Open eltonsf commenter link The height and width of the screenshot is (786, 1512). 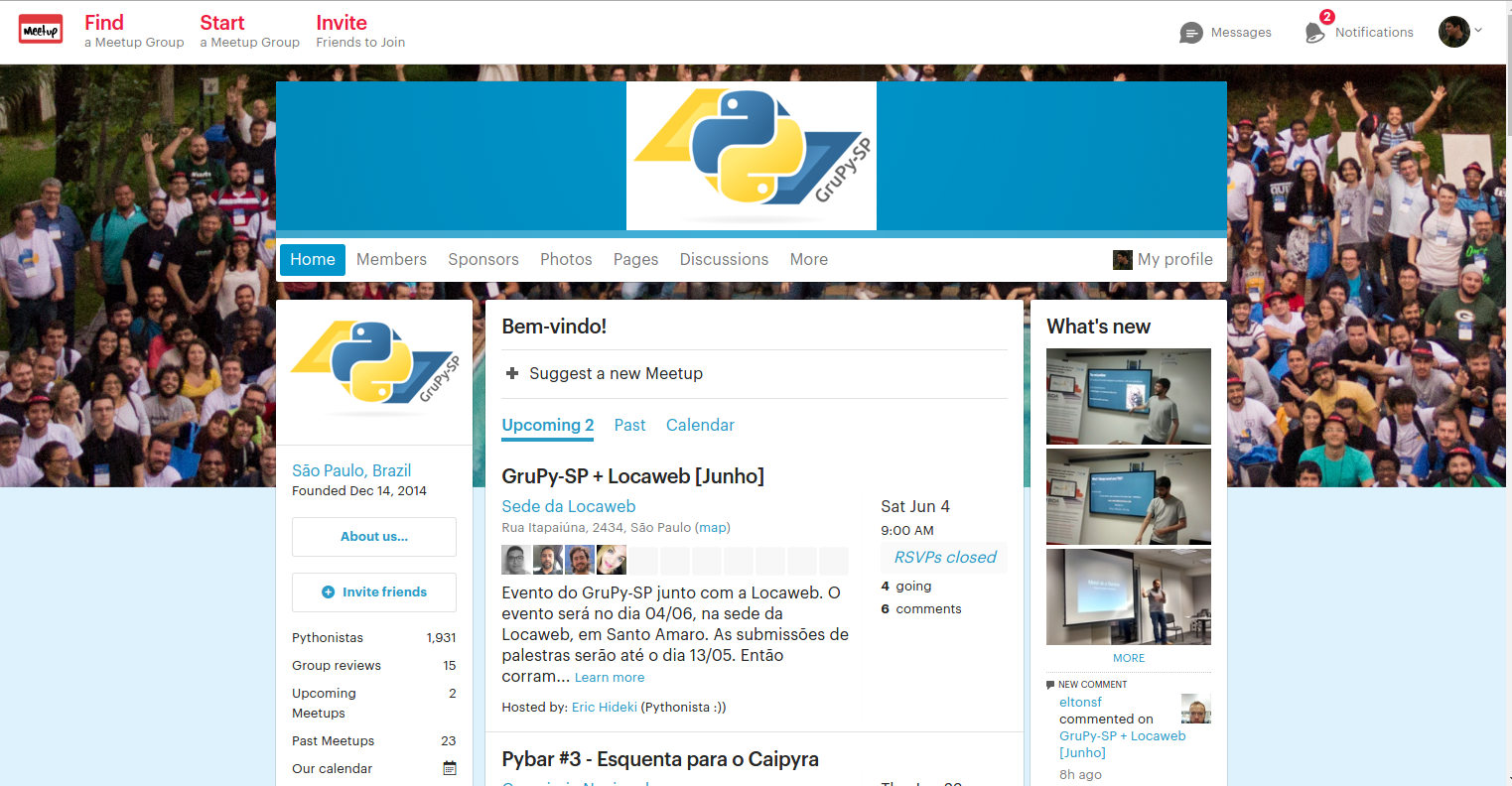click(1080, 702)
